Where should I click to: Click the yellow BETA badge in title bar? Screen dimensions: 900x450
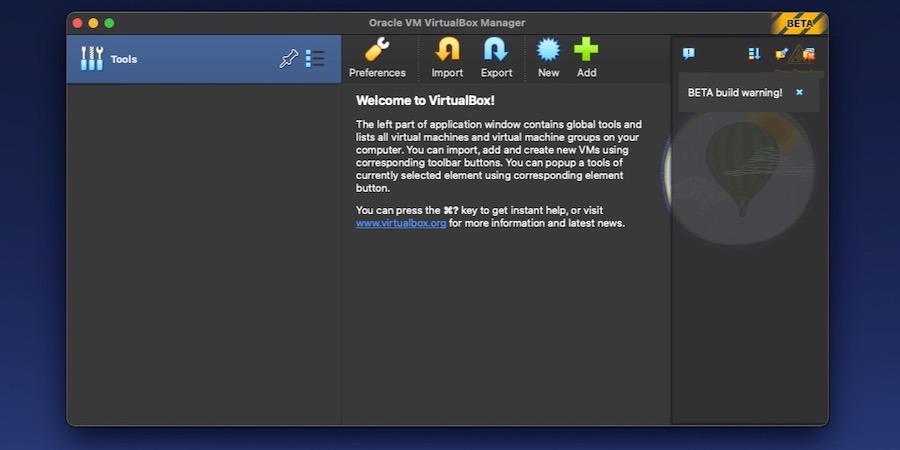click(799, 24)
